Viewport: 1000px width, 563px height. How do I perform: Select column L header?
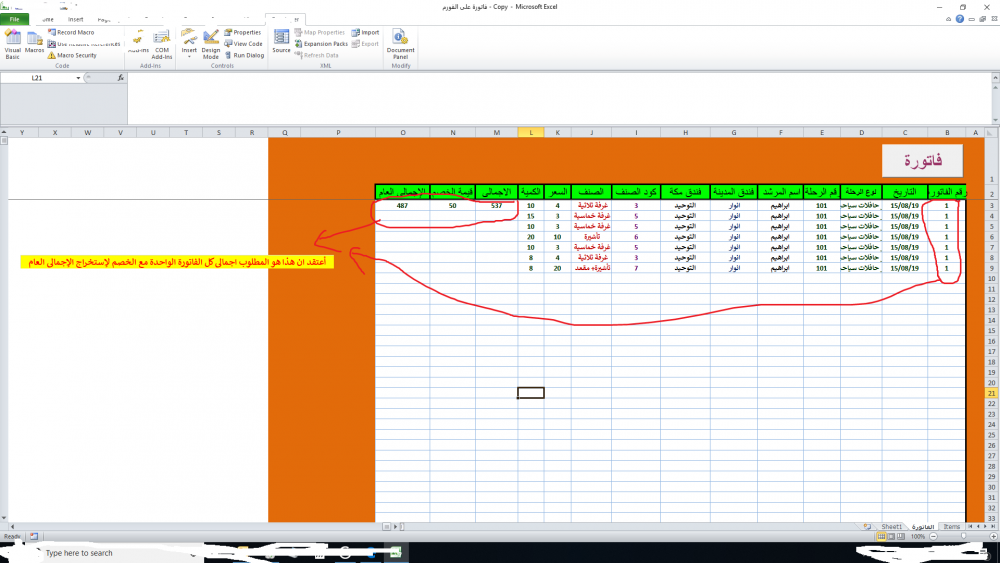coord(531,133)
